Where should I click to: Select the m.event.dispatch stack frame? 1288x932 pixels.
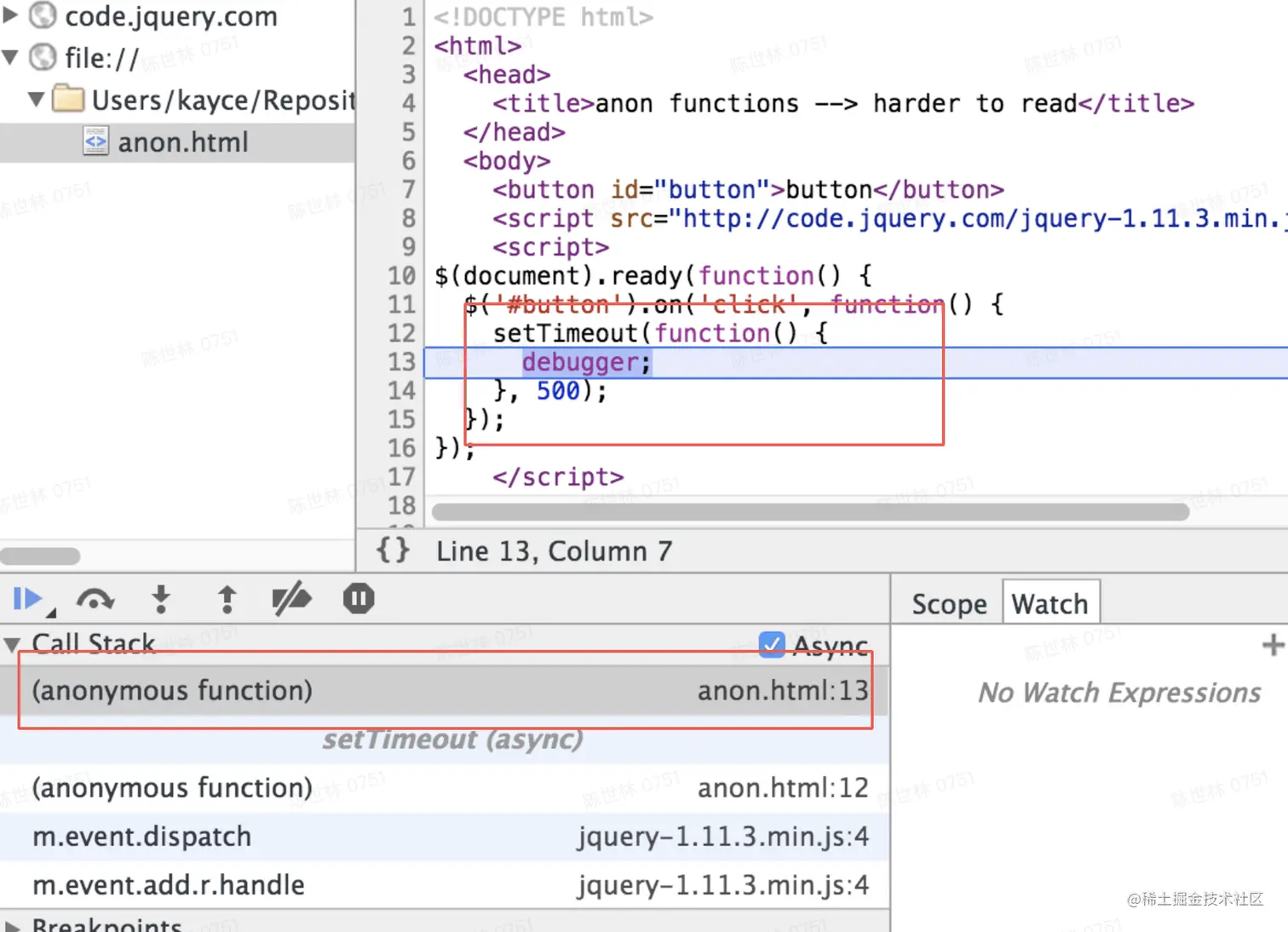pyautogui.click(x=445, y=837)
